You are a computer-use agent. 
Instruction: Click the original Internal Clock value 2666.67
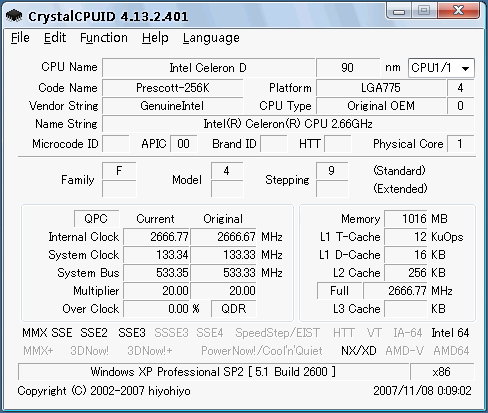tap(223, 237)
